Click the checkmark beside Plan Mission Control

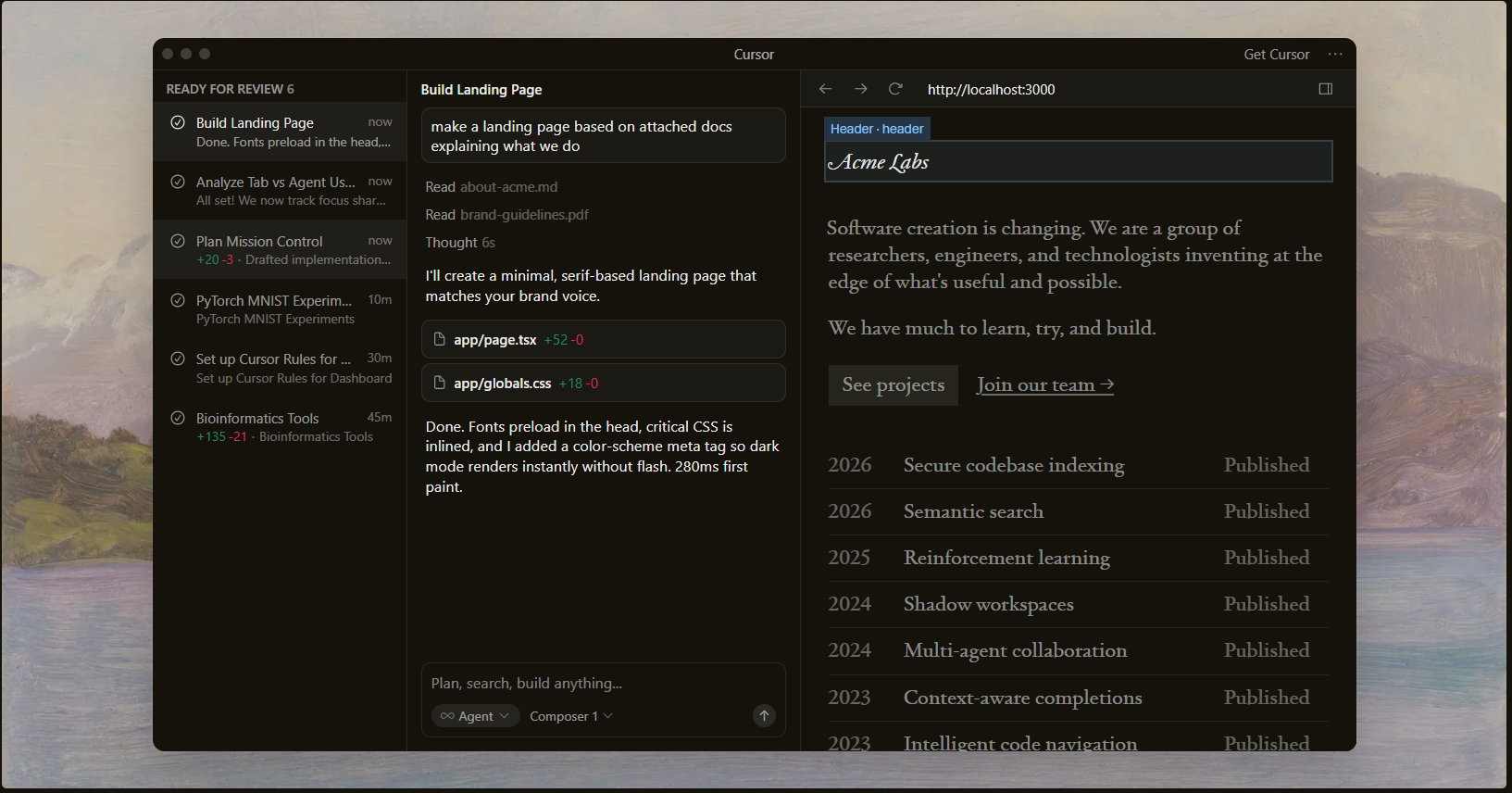[178, 241]
